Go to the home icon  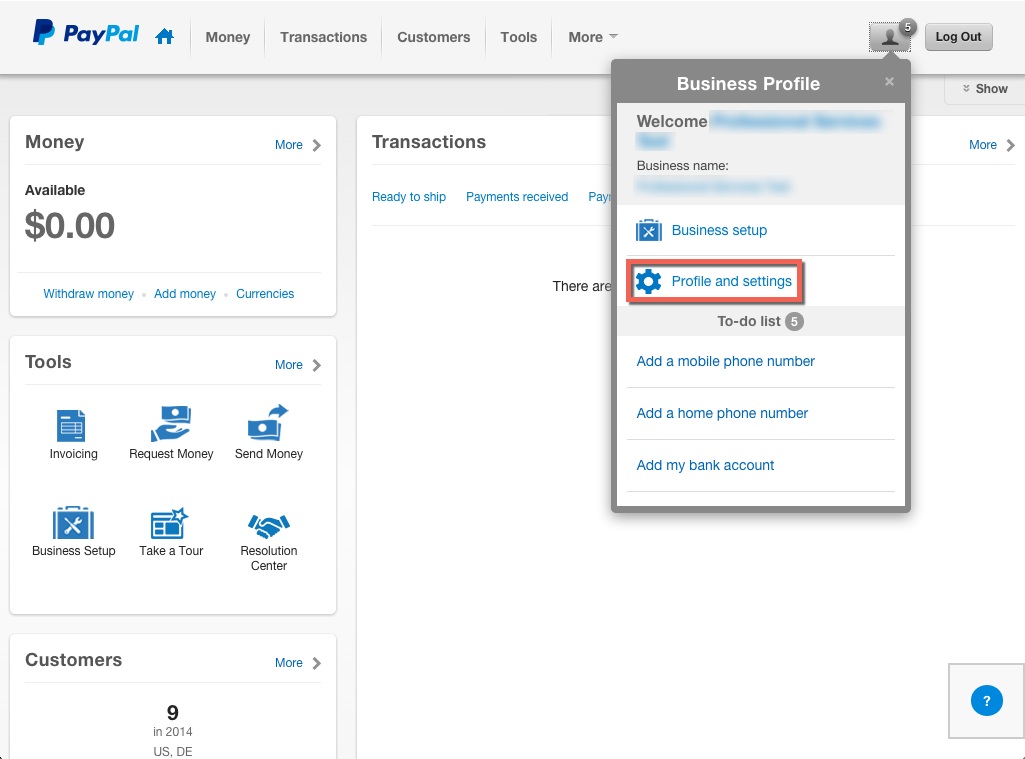[165, 37]
